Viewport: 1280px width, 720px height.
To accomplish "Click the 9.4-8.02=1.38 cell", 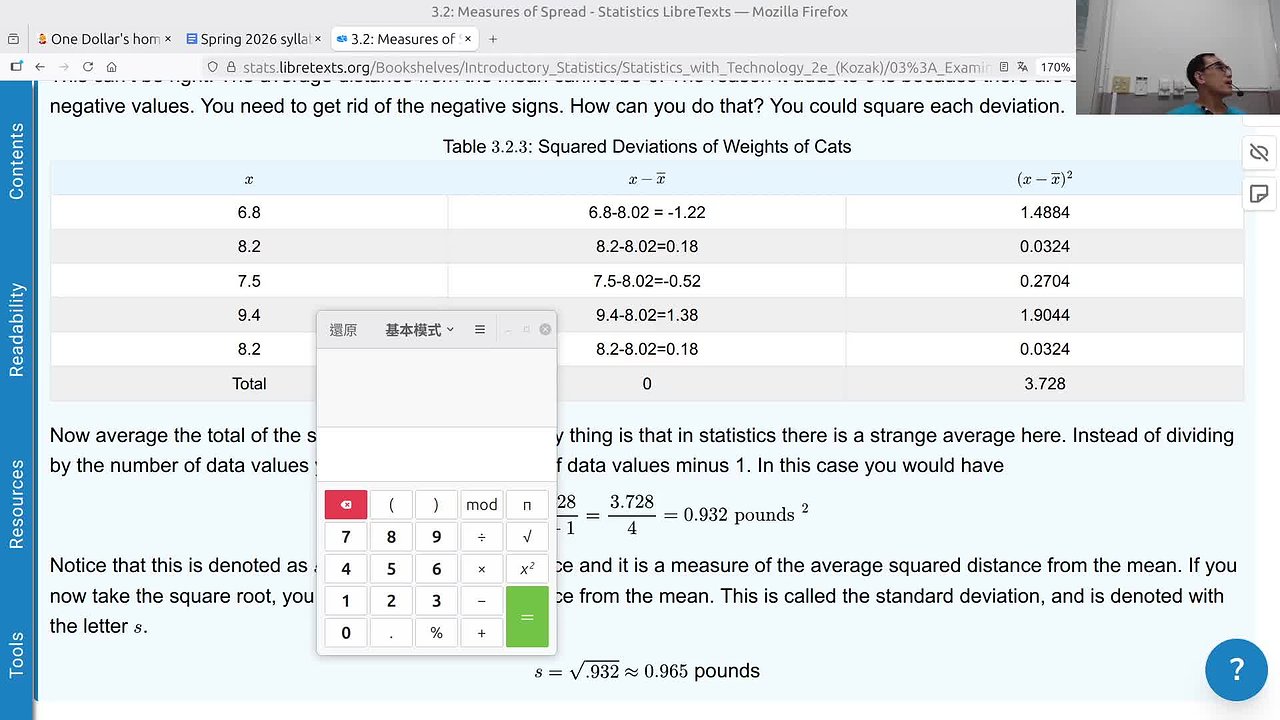I will [646, 315].
